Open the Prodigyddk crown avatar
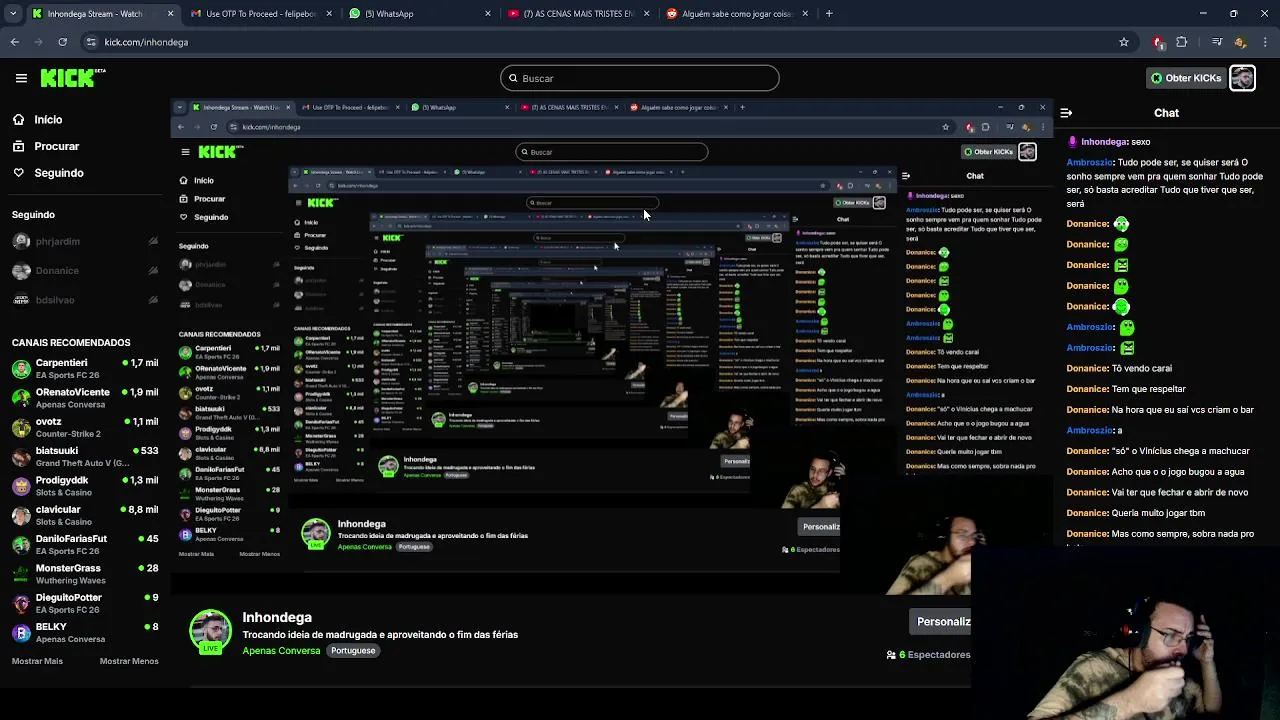This screenshot has height=720, width=1280. (21, 486)
